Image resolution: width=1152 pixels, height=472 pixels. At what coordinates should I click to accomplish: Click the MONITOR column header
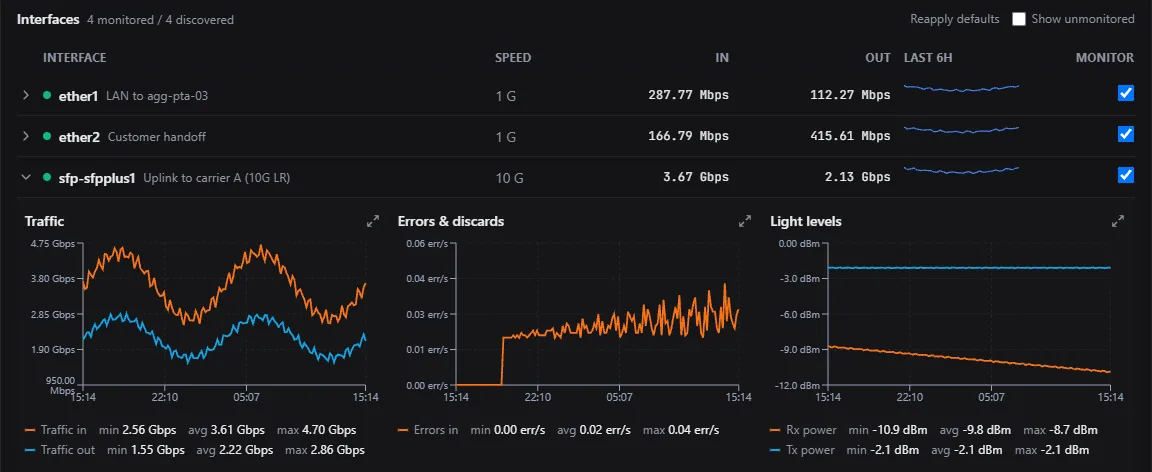click(1105, 57)
